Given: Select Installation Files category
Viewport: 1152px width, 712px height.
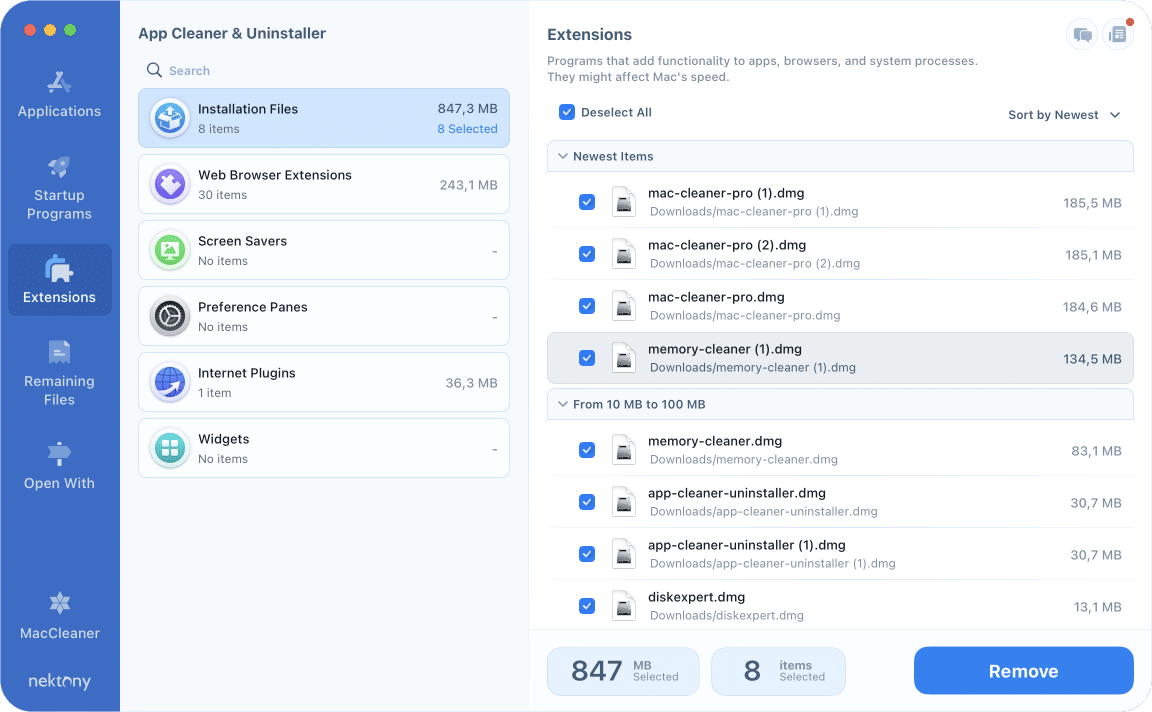Looking at the screenshot, I should tap(324, 118).
